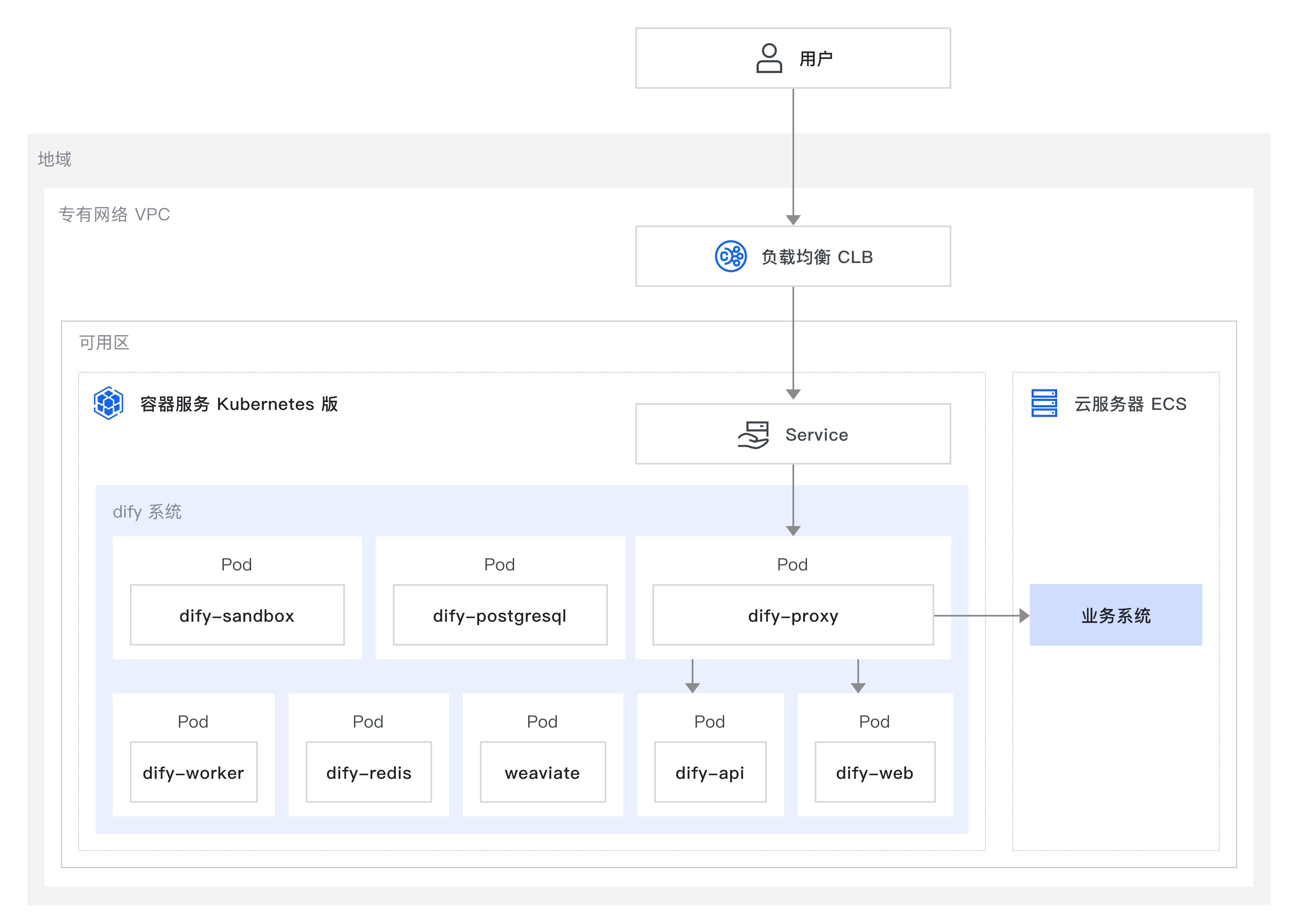Screen dimensions: 1298x924
Task: Click the dify-proxy box
Action: pyautogui.click(x=792, y=615)
